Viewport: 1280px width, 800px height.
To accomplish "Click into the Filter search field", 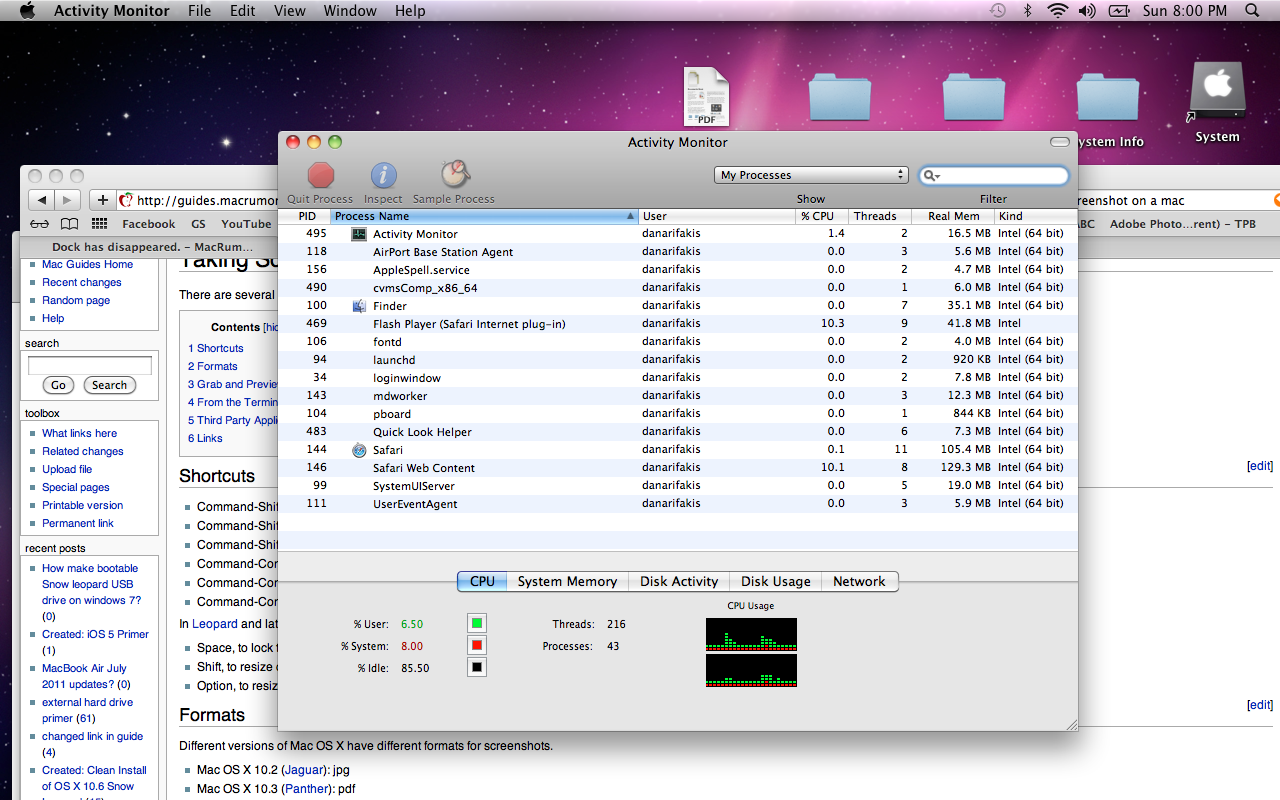I will (x=994, y=175).
